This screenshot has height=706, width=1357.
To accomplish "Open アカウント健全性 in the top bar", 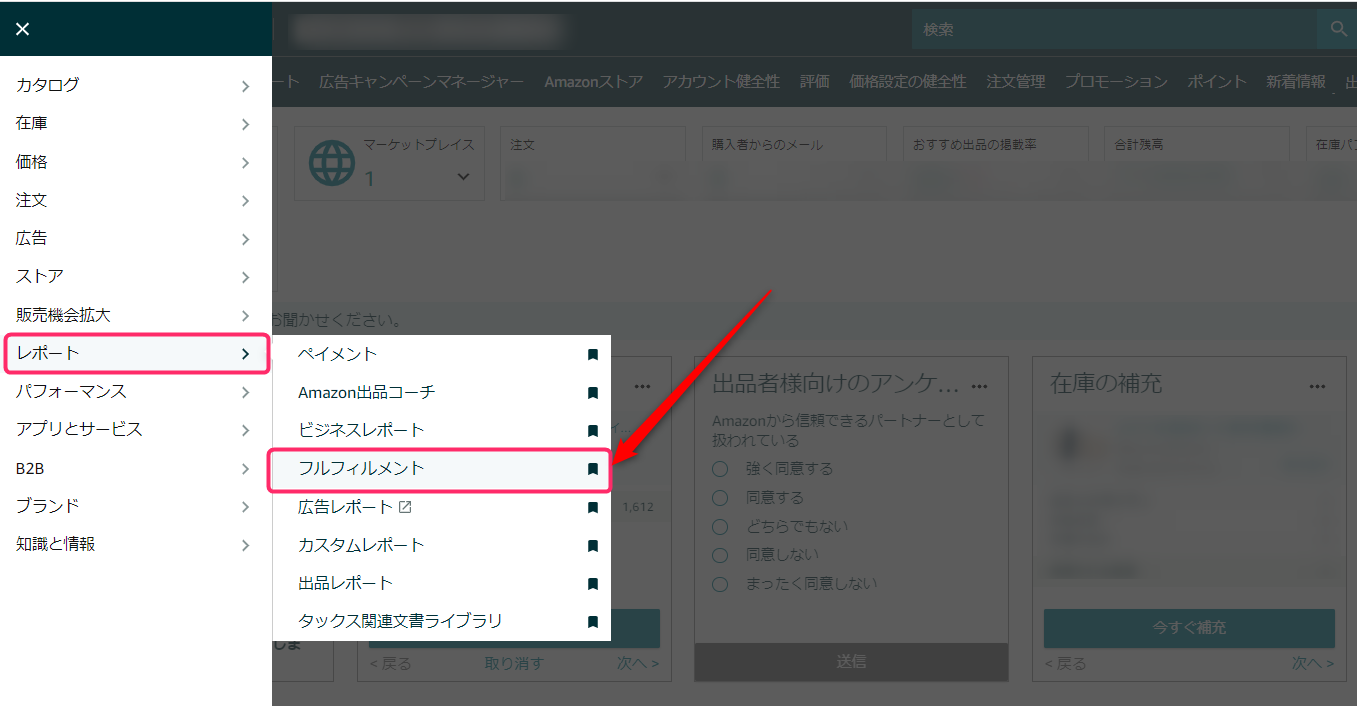I will tap(721, 82).
